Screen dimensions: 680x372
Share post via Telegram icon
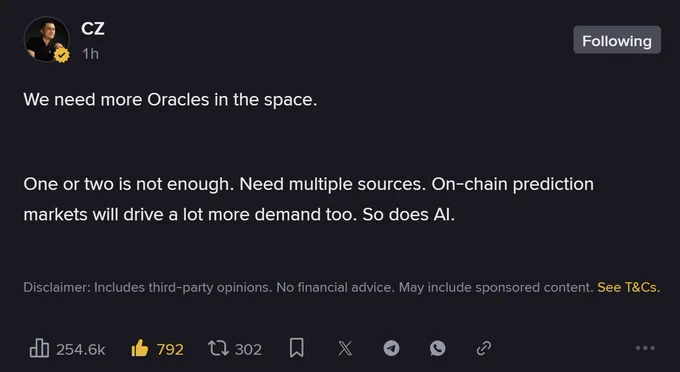392,348
